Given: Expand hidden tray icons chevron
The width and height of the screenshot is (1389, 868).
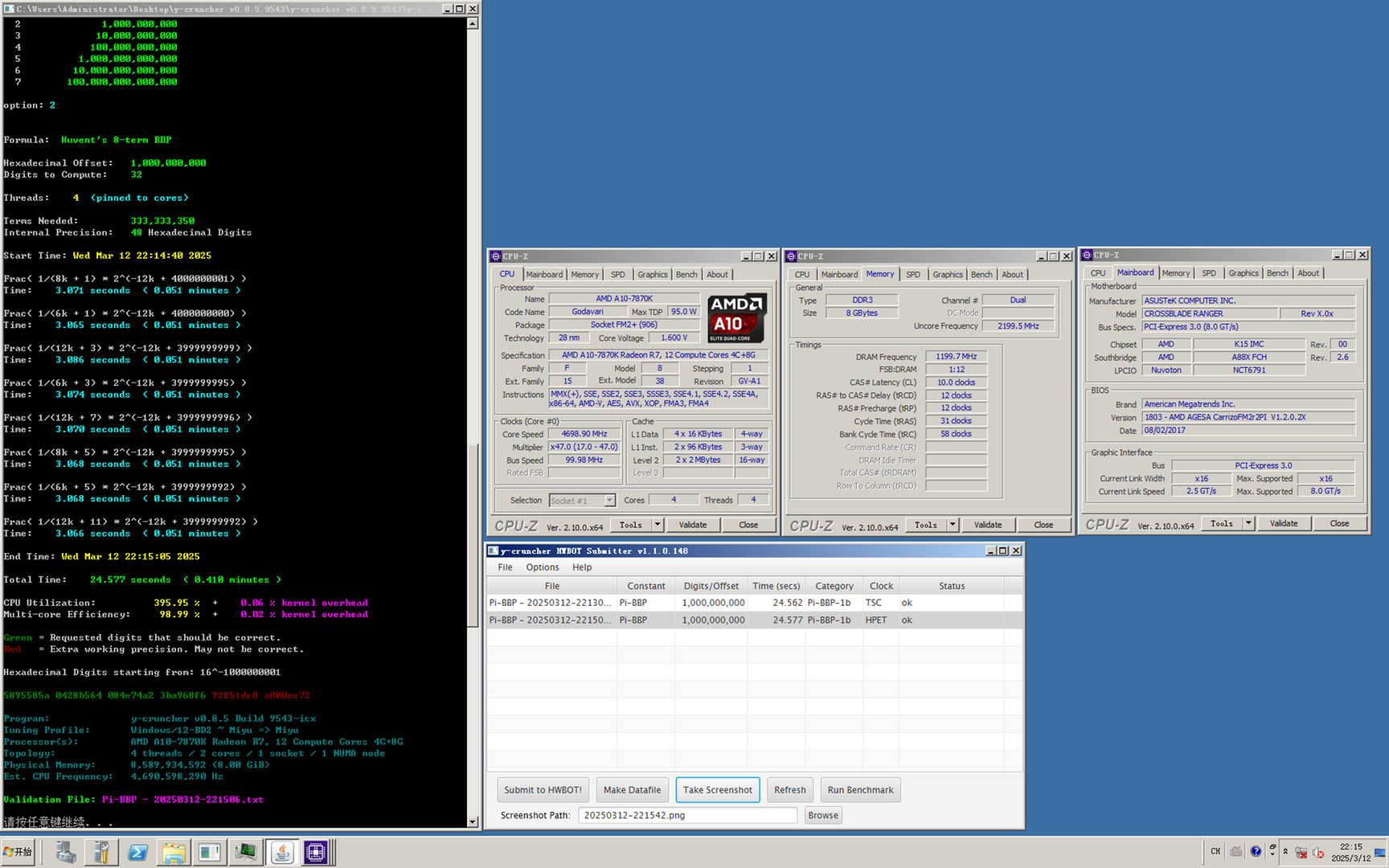Looking at the screenshot, I should [1285, 851].
